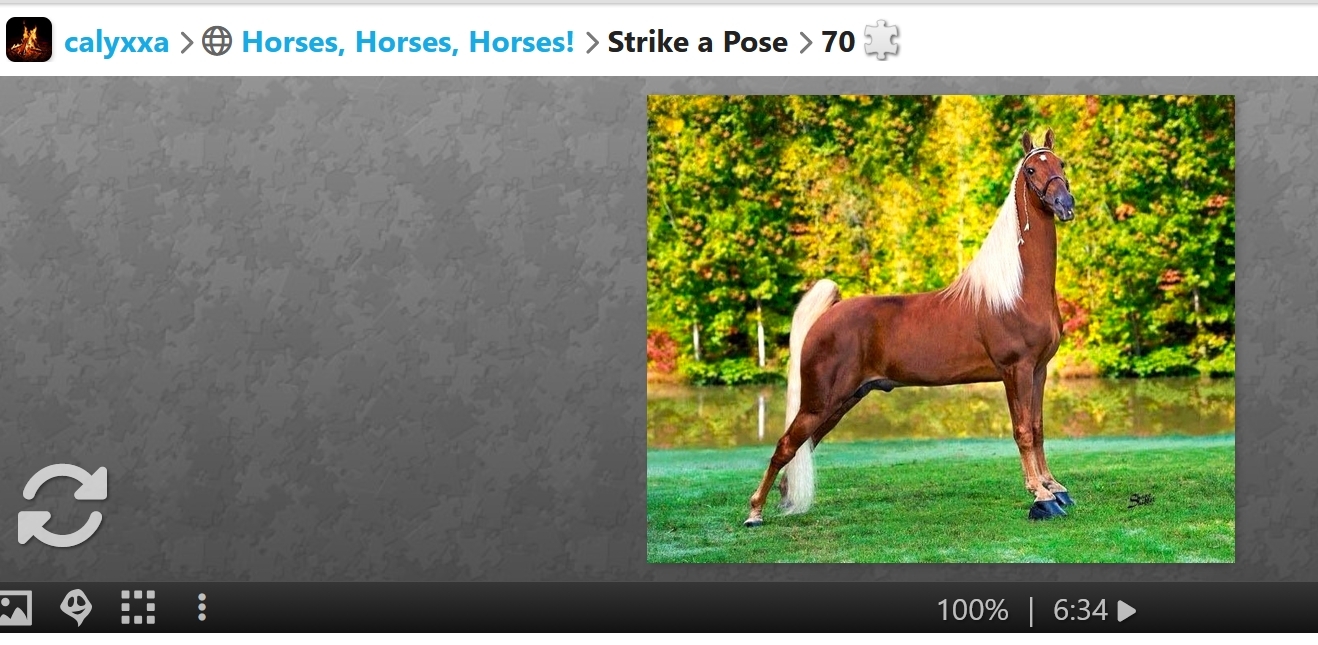Viewport: 1318px width, 645px height.
Task: Open the Horses, Horses, Horses! album link
Action: coord(408,42)
